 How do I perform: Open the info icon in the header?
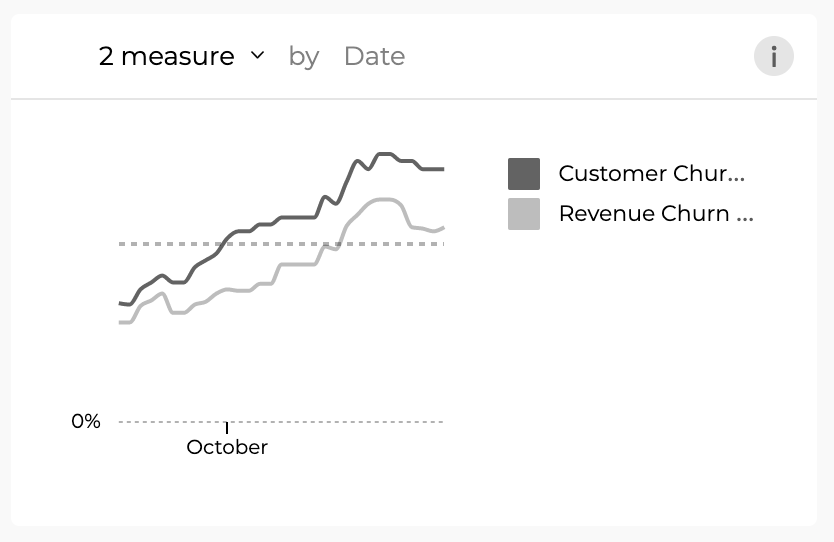tap(773, 56)
